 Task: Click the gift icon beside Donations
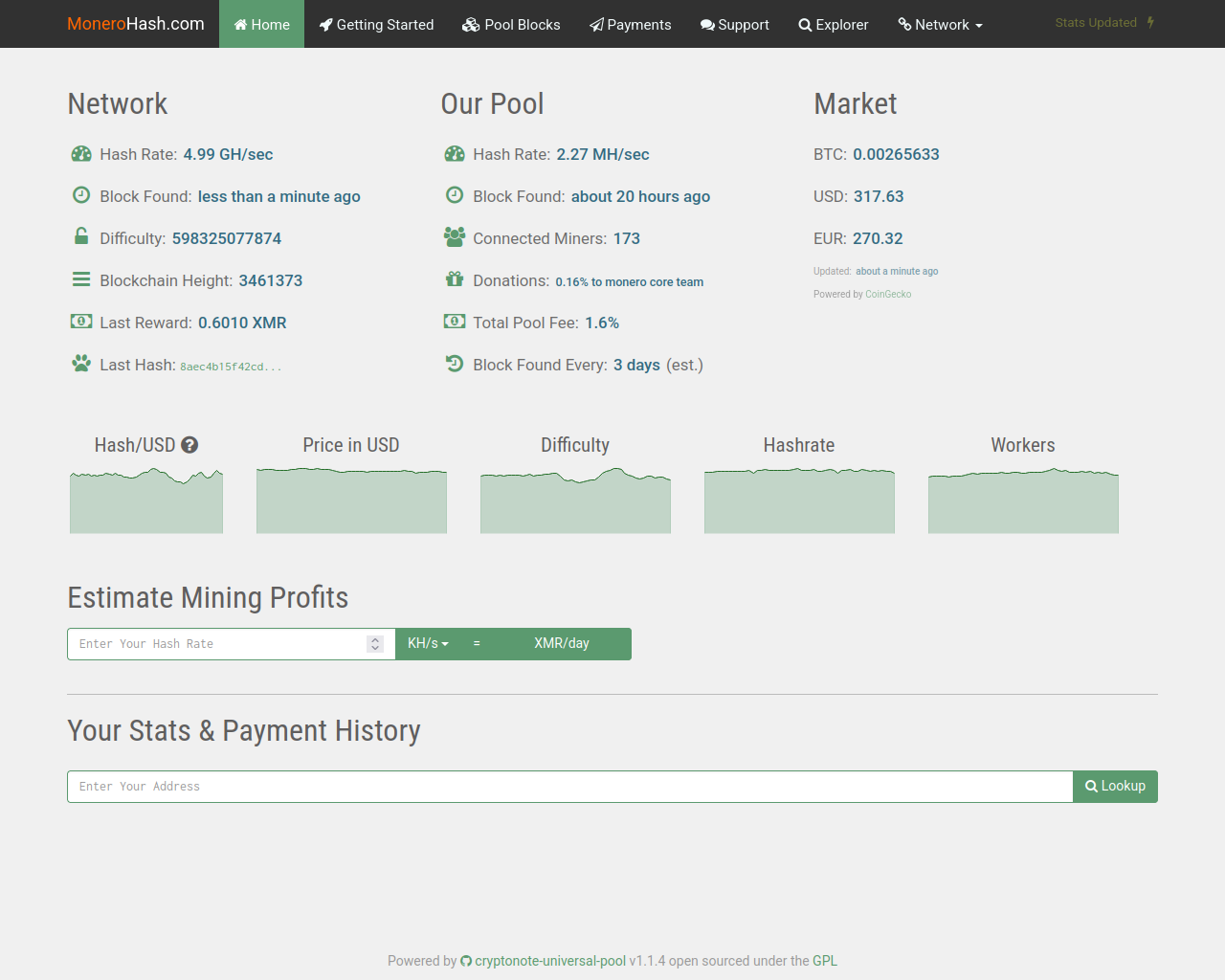[455, 279]
